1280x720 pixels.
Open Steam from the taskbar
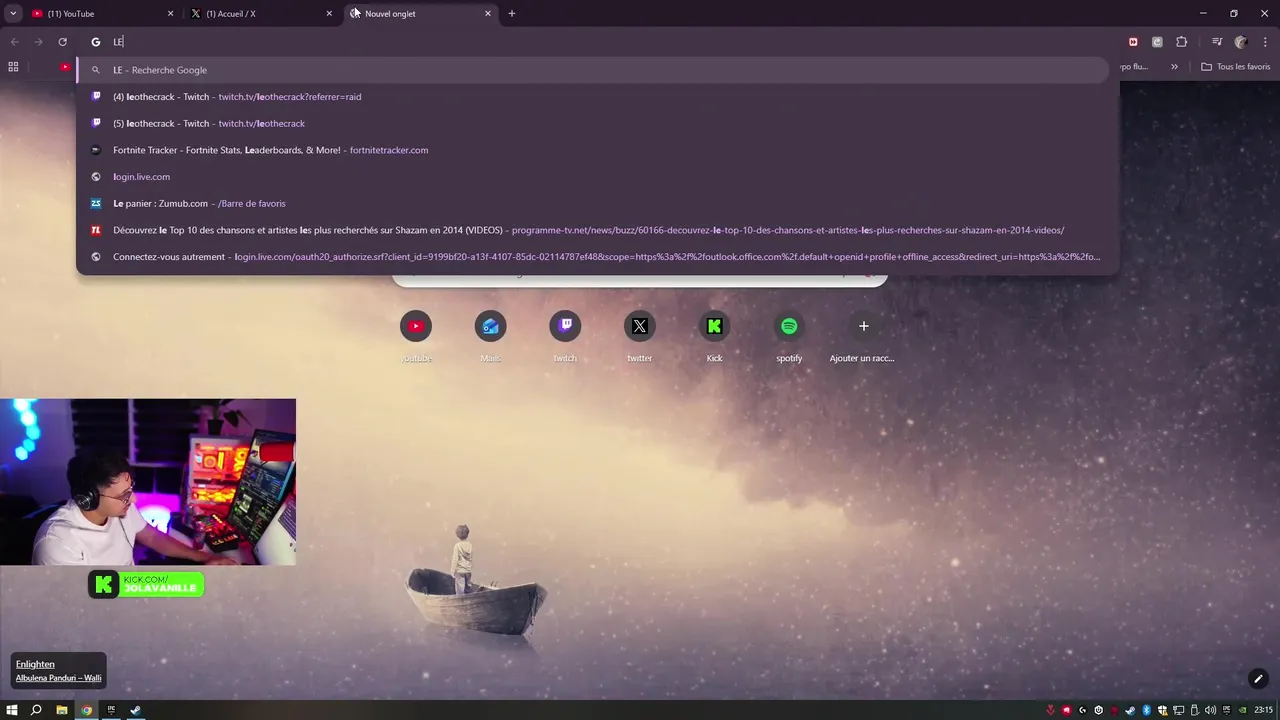tap(136, 710)
